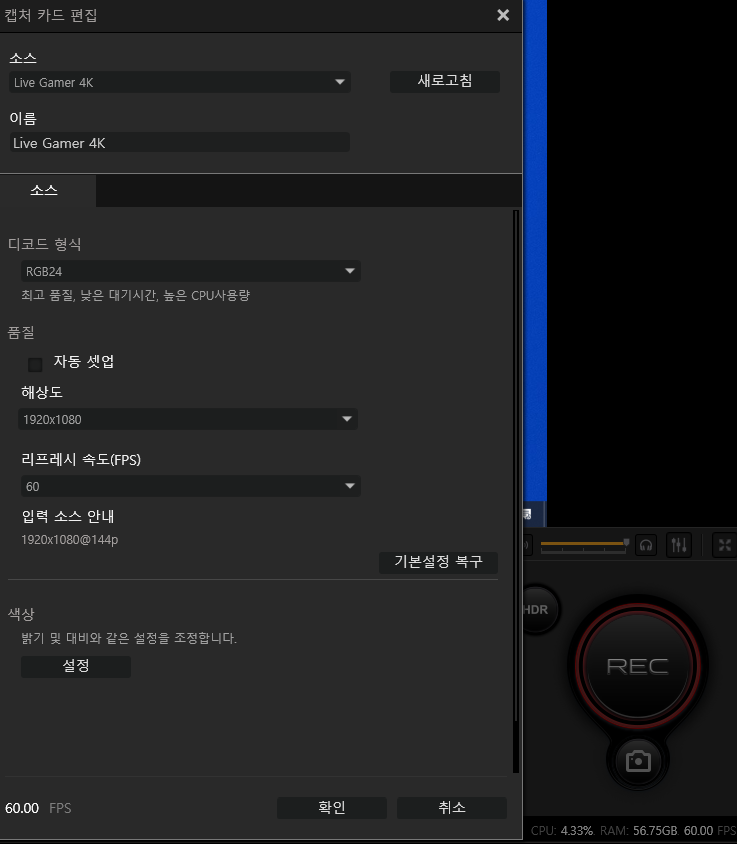Open the 해상도 1920x1080 dropdown
This screenshot has width=737, height=844.
188,419
